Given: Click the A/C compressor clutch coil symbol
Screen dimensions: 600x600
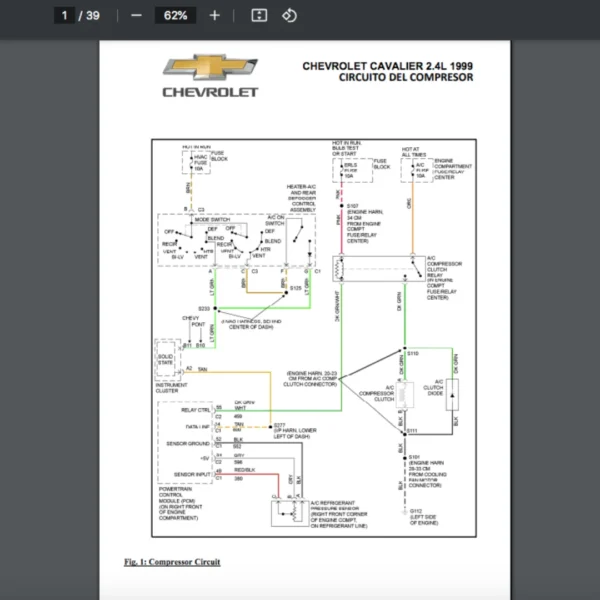Looking at the screenshot, I should (x=404, y=395).
